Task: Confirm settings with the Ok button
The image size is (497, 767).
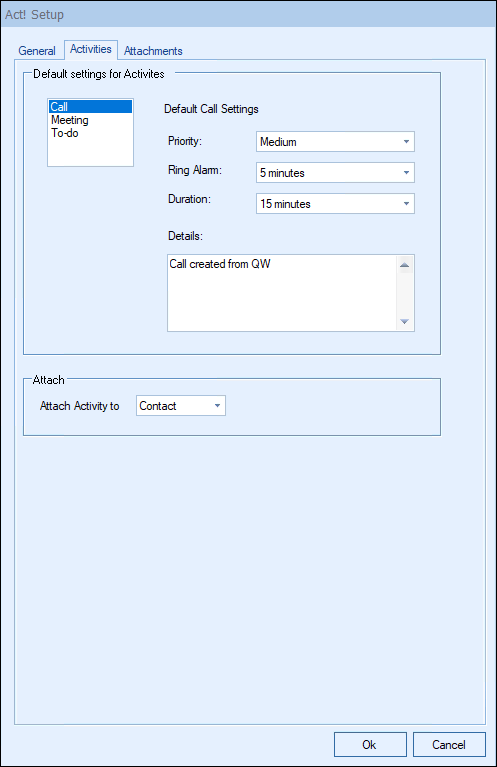Action: [x=370, y=744]
